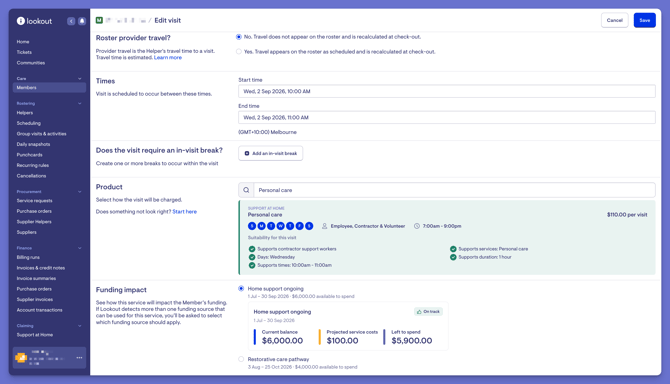The image size is (670, 384).
Task: Click the Wednesday day badge on Personal care
Action: click(x=280, y=226)
